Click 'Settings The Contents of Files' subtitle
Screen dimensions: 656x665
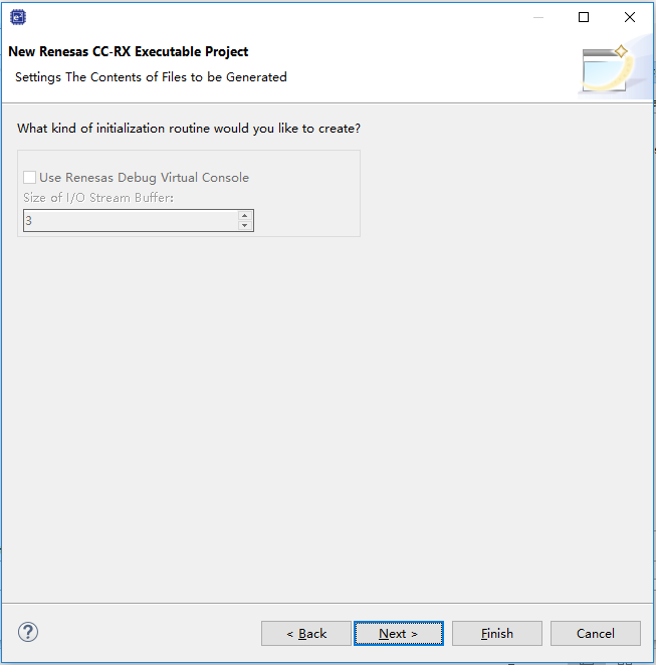(151, 77)
